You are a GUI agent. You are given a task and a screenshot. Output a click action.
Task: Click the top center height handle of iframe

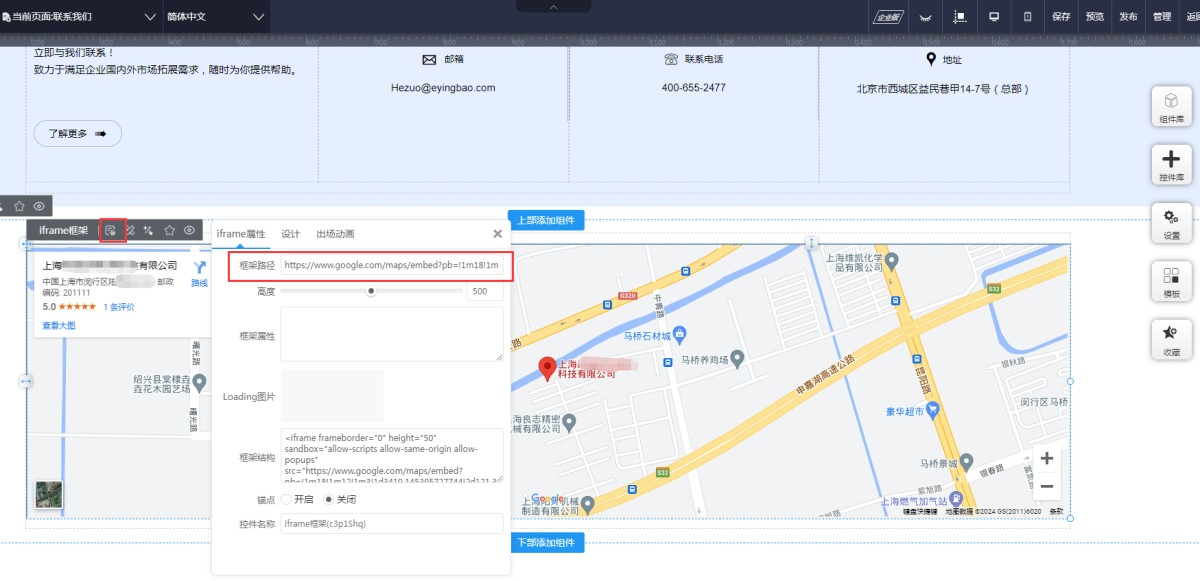811,243
